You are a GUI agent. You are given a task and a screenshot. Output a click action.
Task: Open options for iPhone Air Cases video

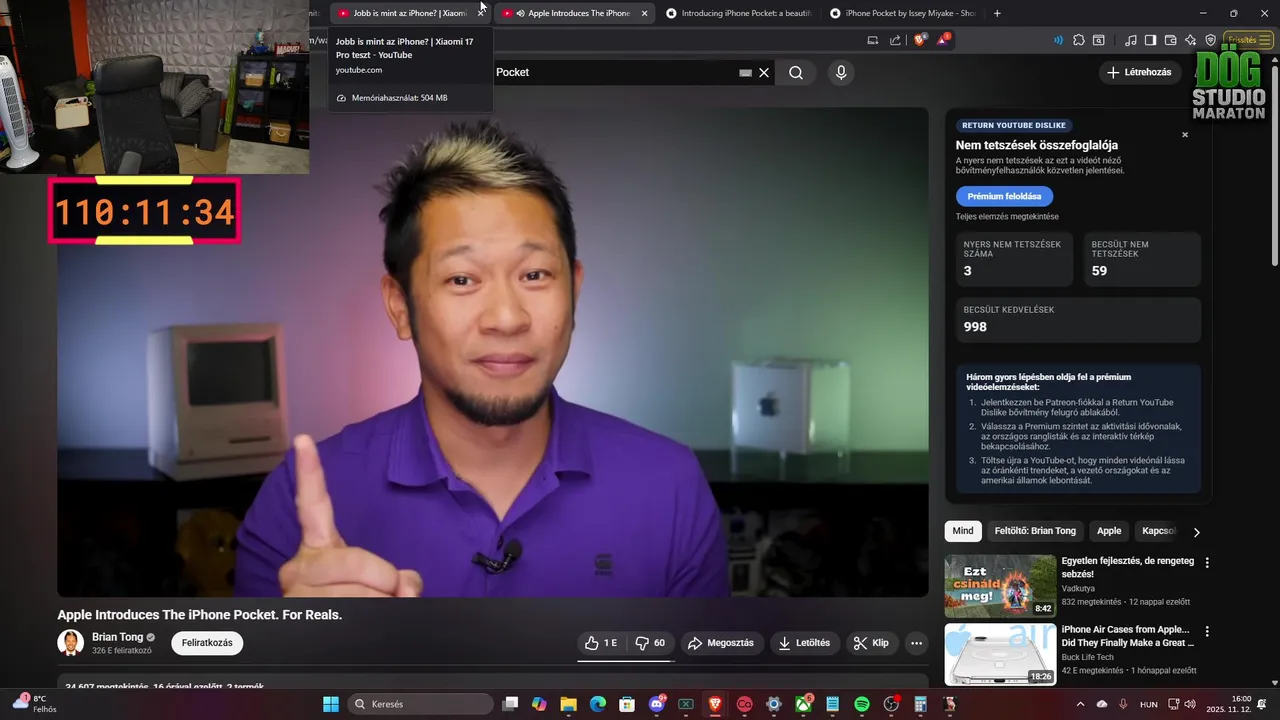(x=1207, y=632)
